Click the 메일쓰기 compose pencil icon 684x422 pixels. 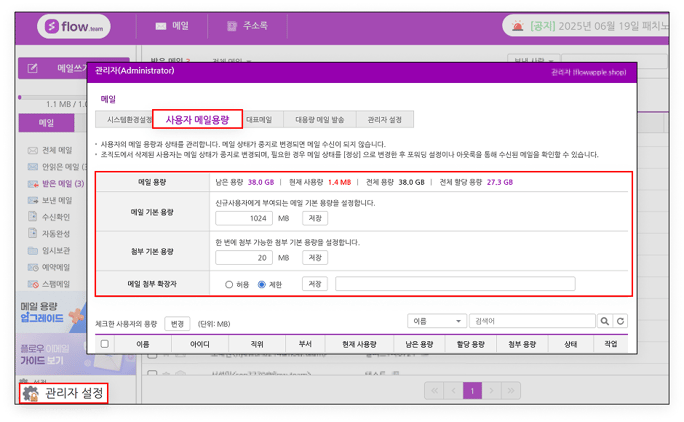[x=33, y=68]
